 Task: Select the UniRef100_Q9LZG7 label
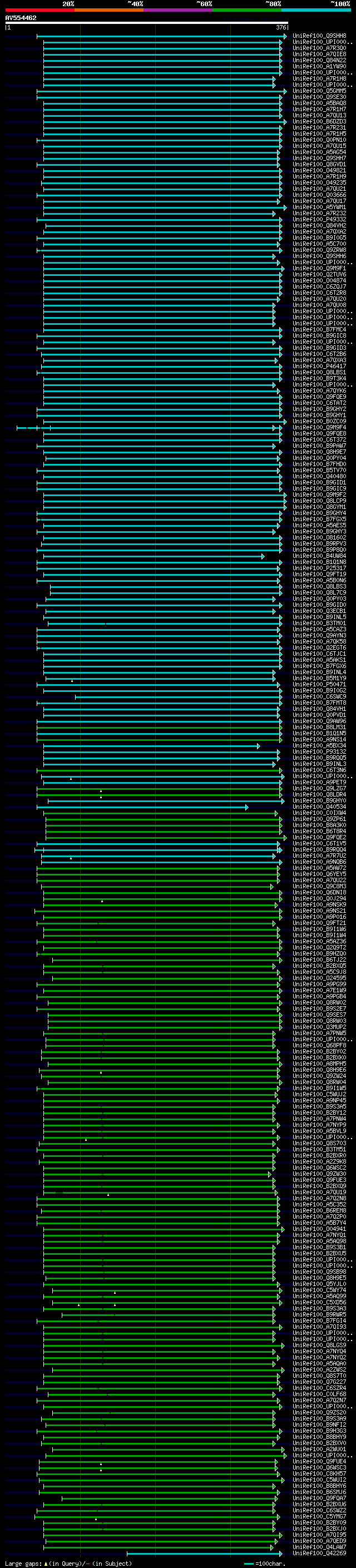click(x=319, y=789)
